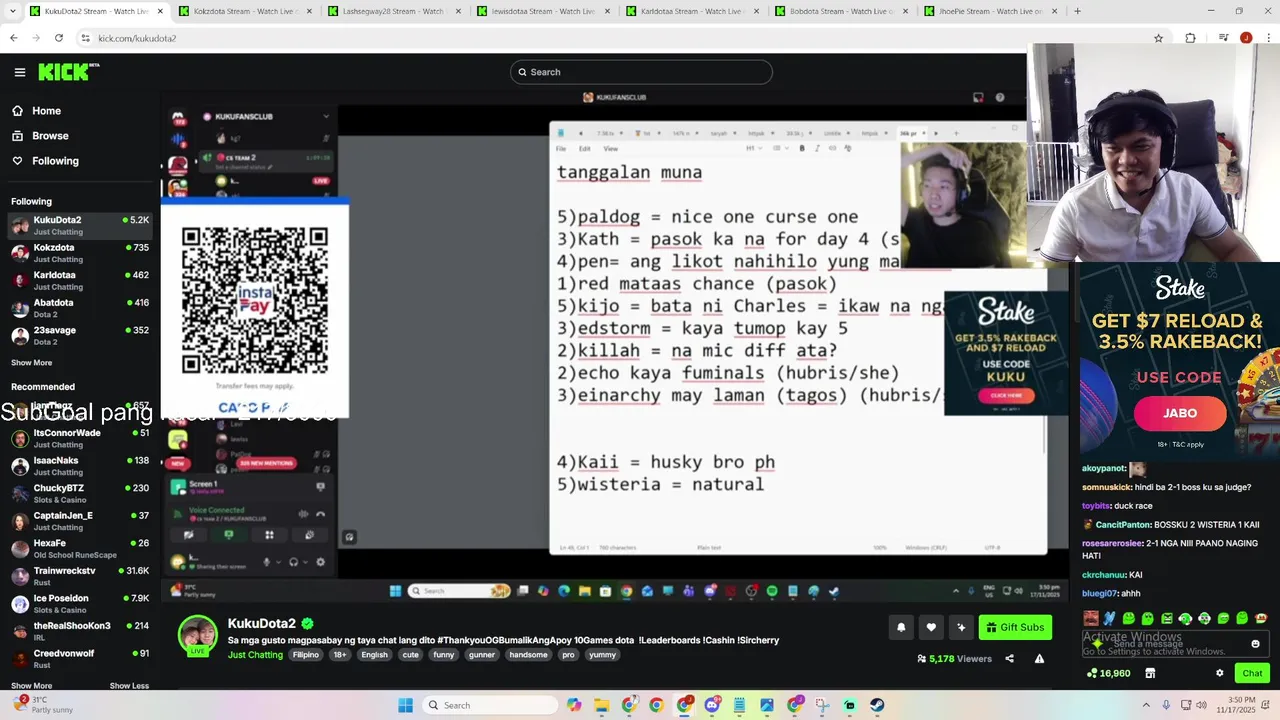Image resolution: width=1280 pixels, height=720 pixels.
Task: Collapse recommended list with Show Less
Action: pos(129,686)
